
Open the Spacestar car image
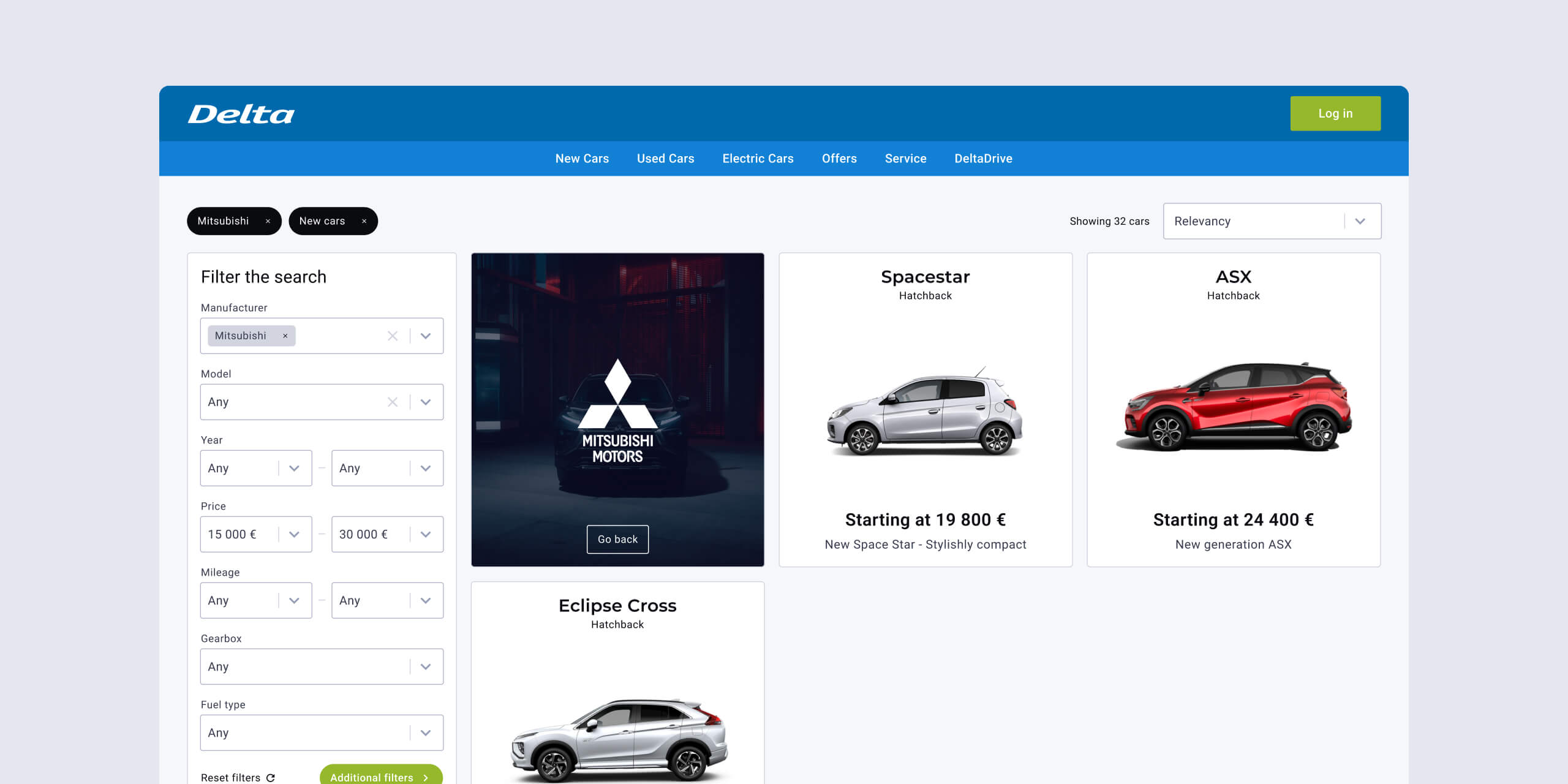coord(925,412)
